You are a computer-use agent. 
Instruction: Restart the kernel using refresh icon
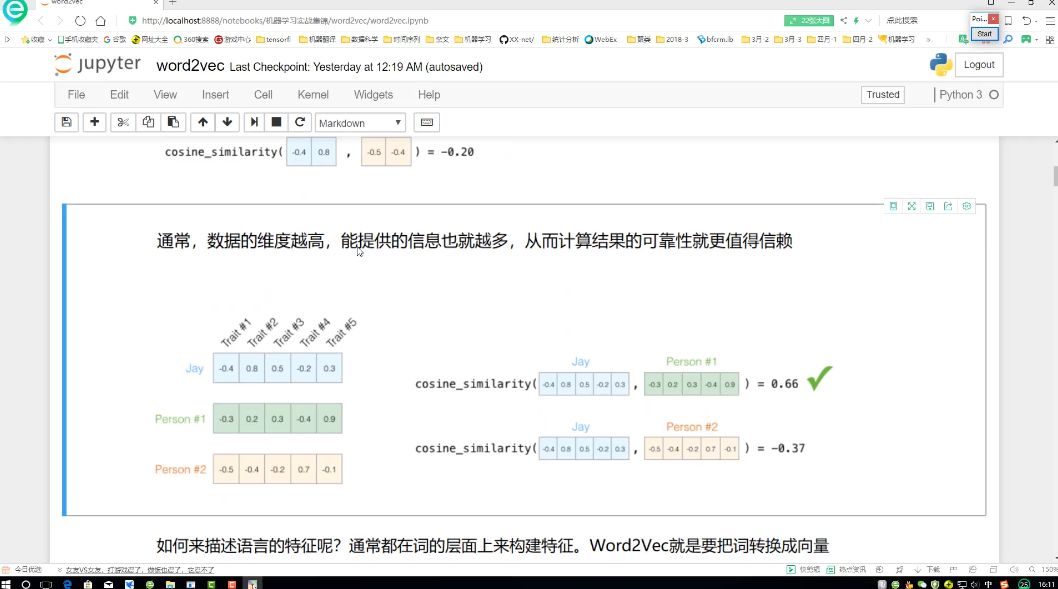(298, 121)
